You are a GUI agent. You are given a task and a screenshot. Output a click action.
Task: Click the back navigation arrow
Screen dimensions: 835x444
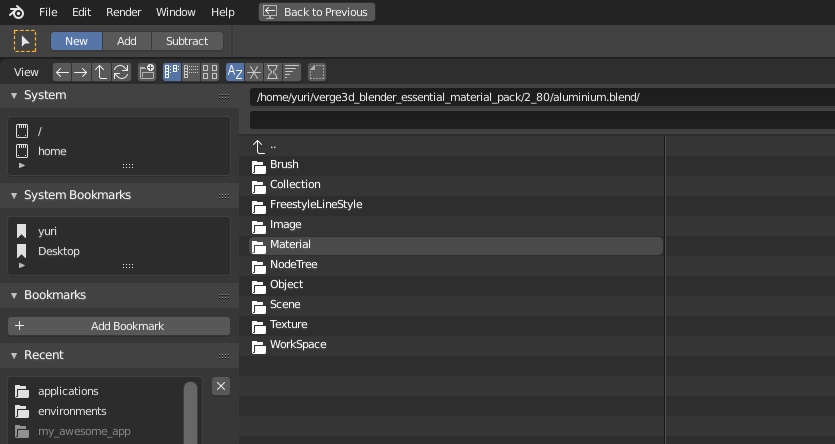click(x=62, y=72)
